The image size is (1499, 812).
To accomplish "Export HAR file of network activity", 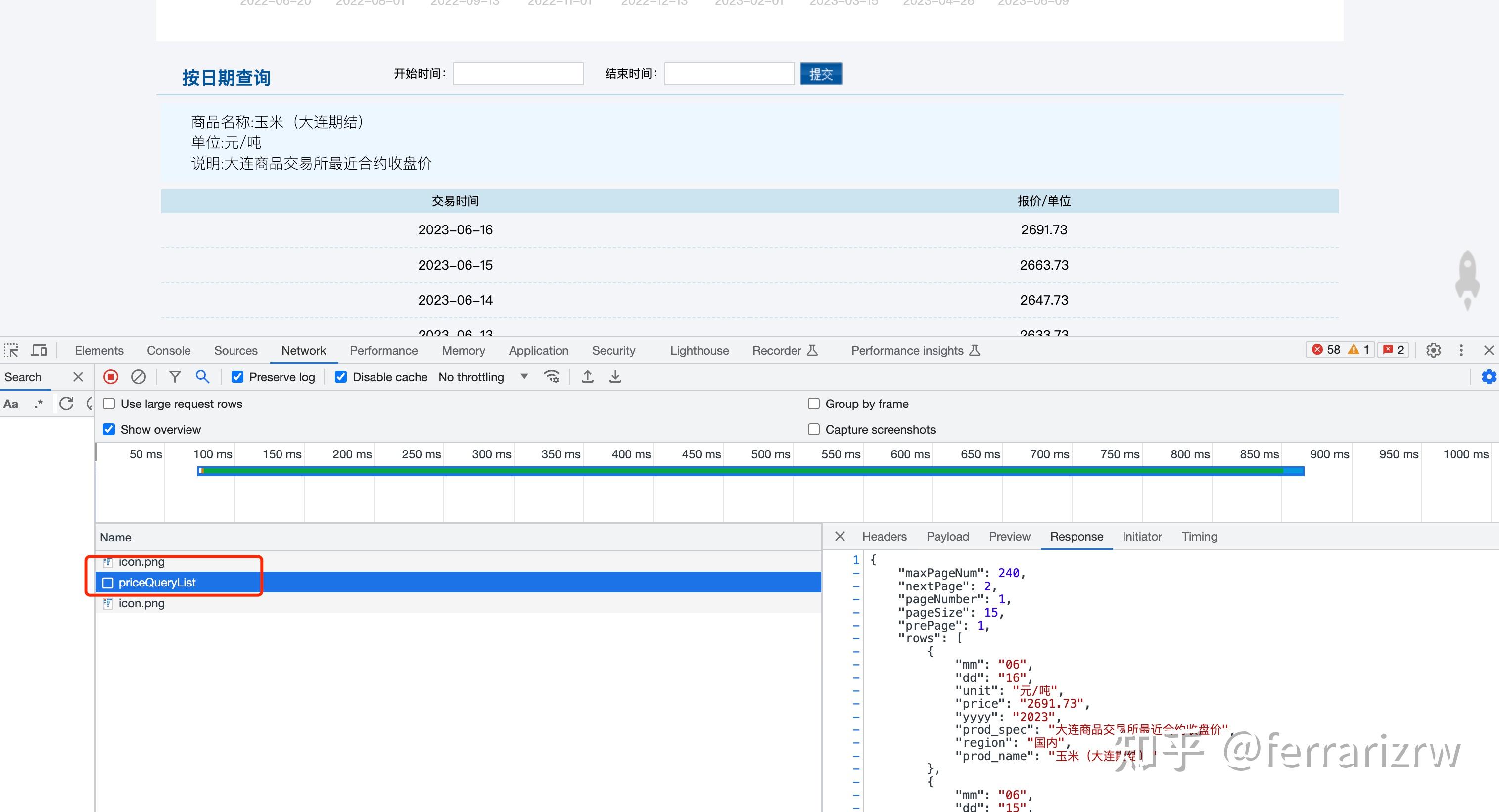I will 614,377.
